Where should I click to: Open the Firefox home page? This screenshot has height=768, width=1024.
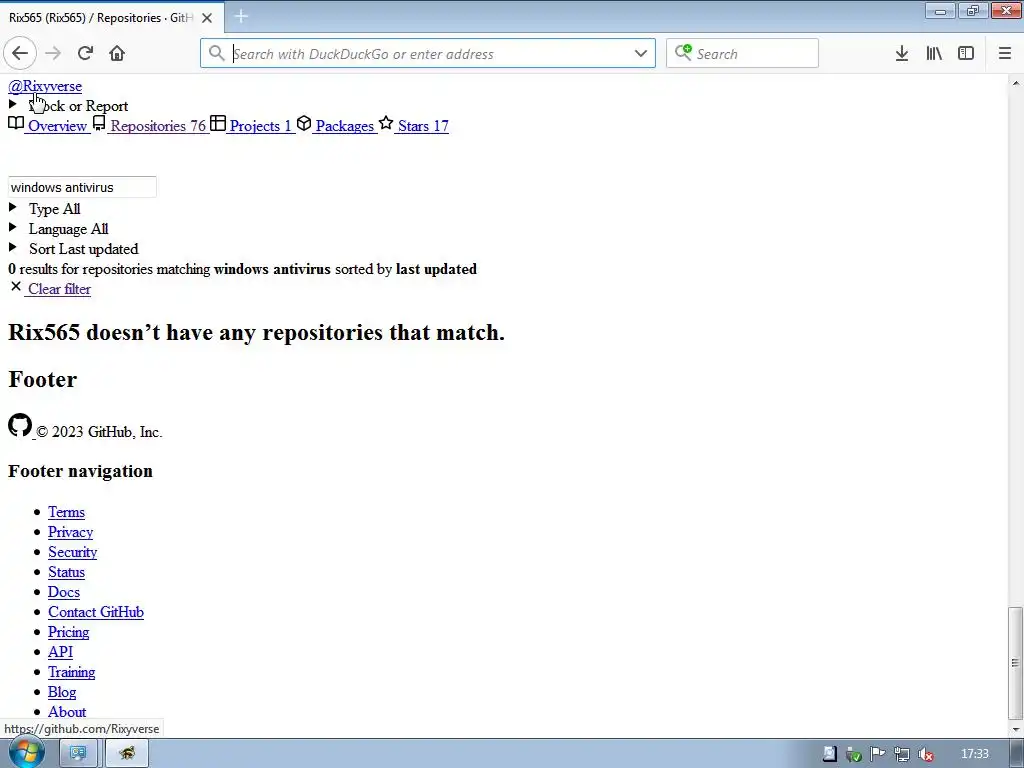pyautogui.click(x=117, y=54)
